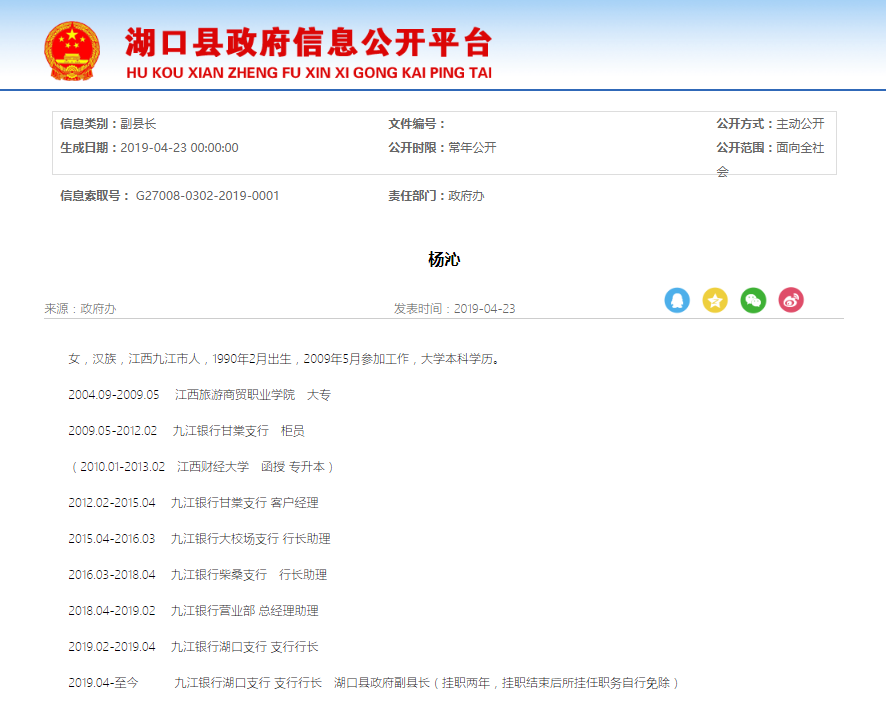Click the 2009.05-2012.02 柜员 line
The image size is (886, 709).
(186, 430)
